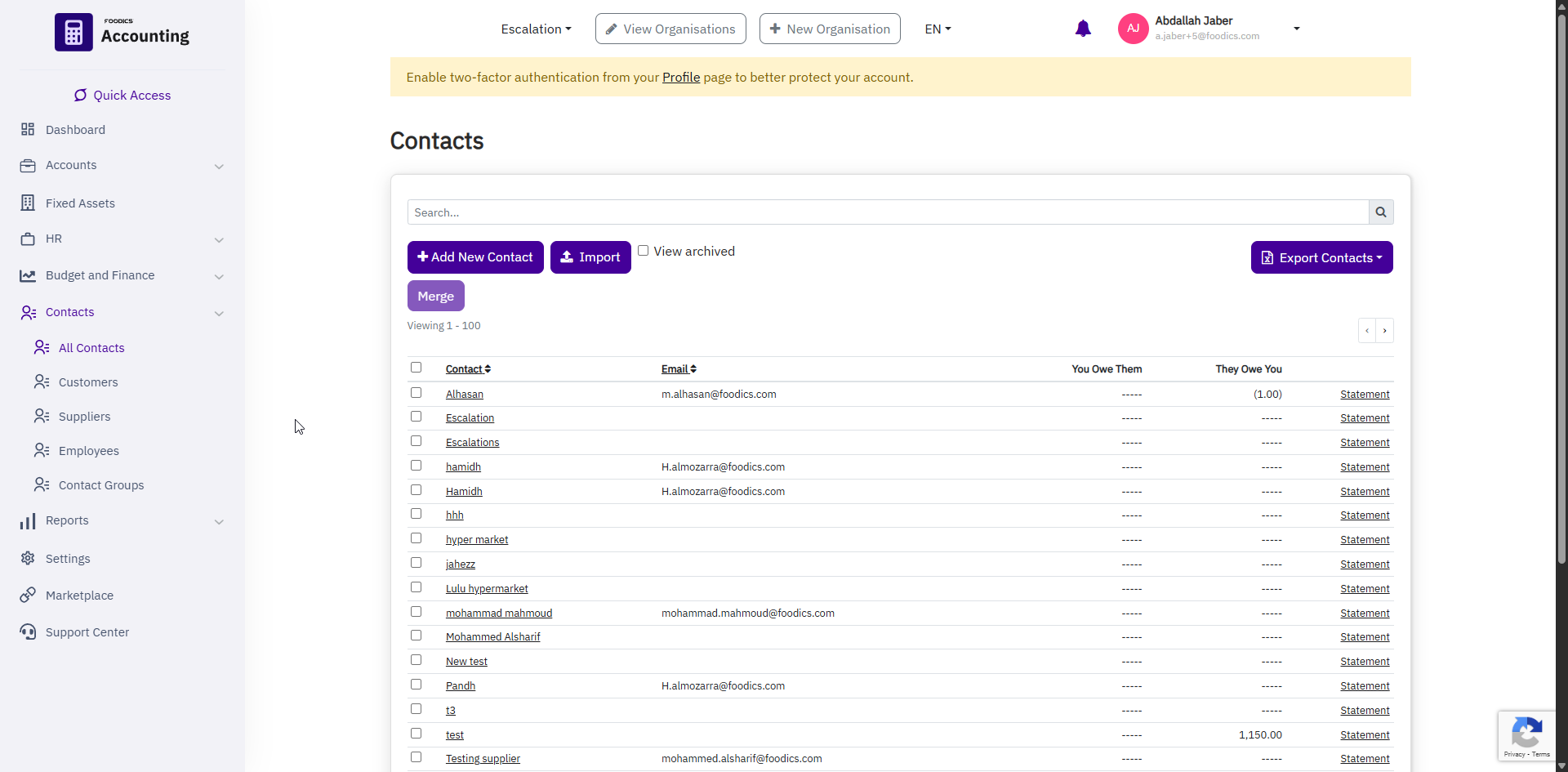The width and height of the screenshot is (1568, 772).
Task: Tick the checkbox for Alhasan contact
Action: click(x=416, y=393)
